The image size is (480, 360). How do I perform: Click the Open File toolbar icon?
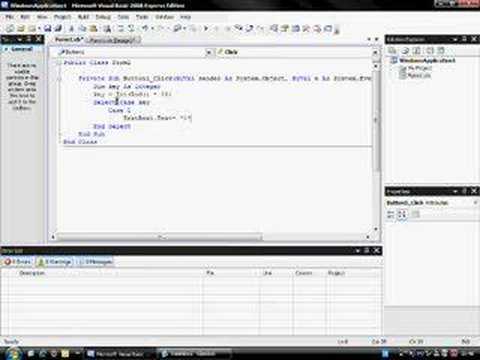click(x=21, y=29)
